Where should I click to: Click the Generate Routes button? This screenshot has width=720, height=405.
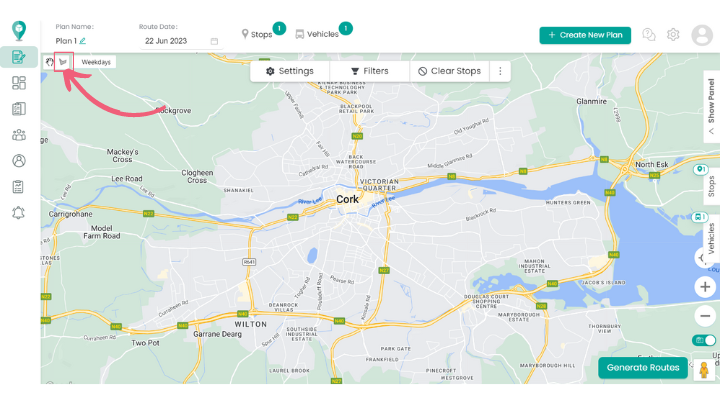(x=643, y=367)
